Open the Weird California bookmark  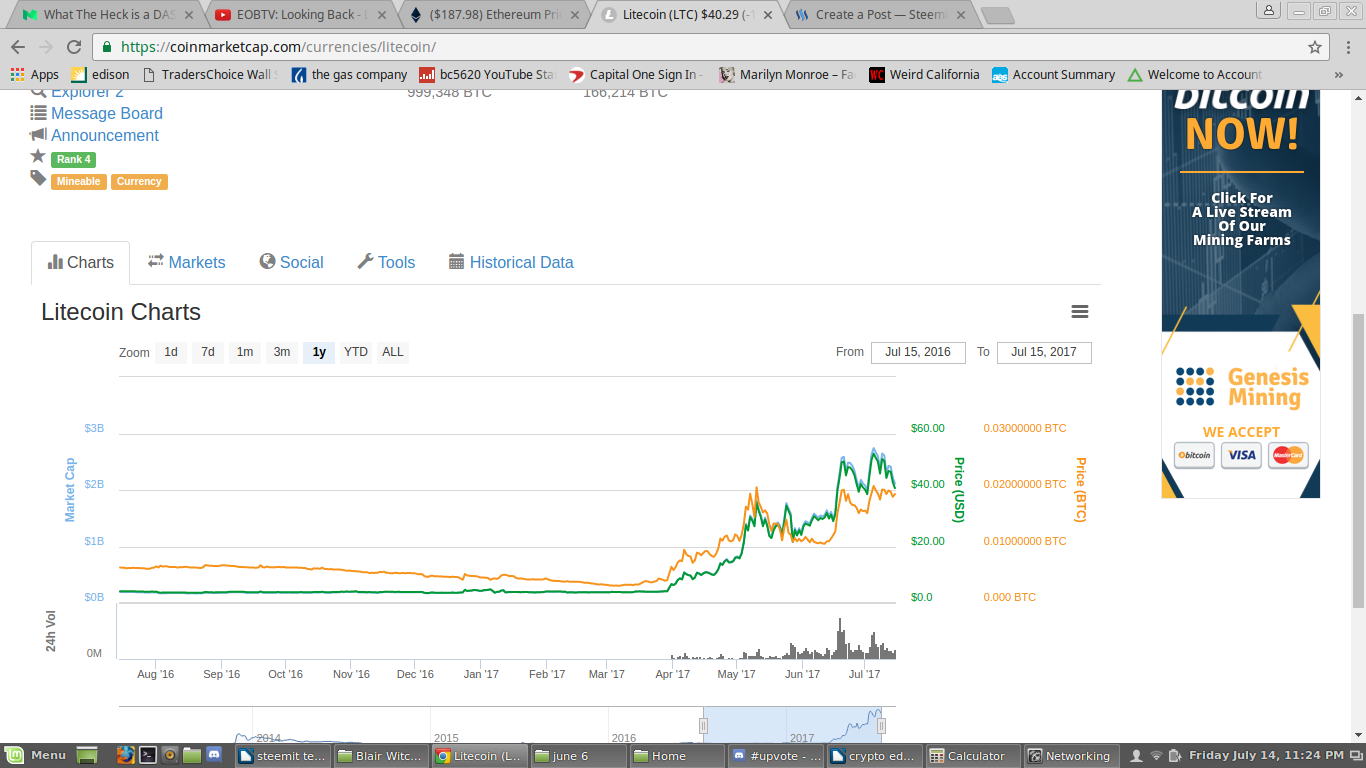tap(924, 74)
